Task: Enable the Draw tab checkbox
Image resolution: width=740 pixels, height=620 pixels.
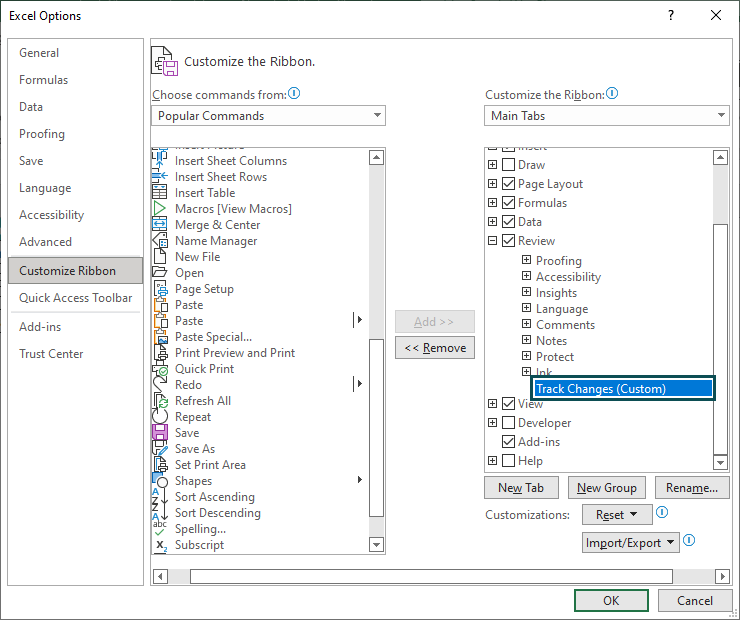Action: coord(508,165)
